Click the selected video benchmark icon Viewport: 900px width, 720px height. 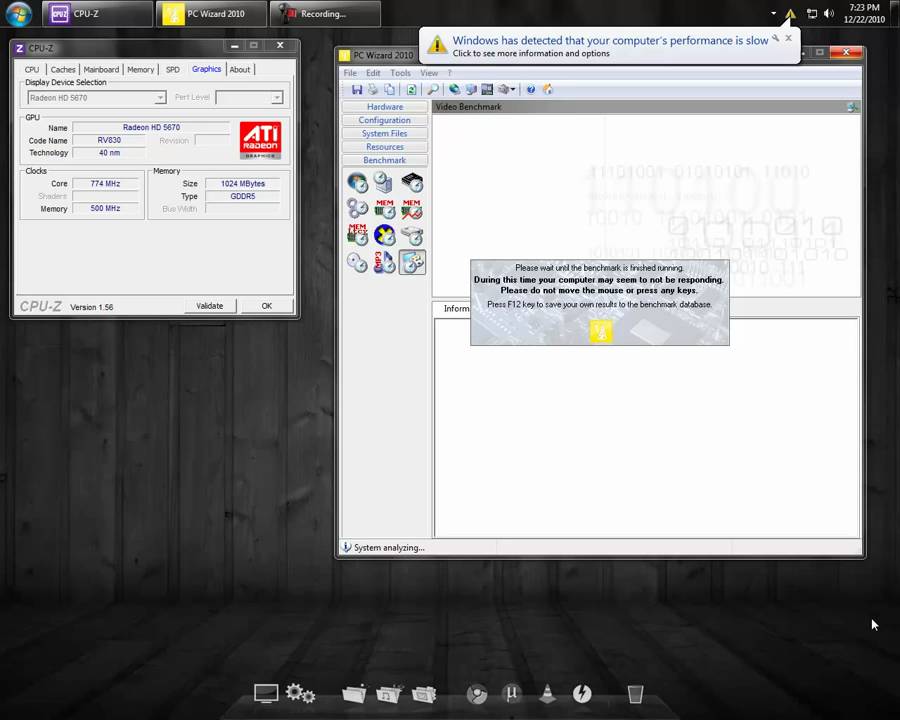point(412,262)
